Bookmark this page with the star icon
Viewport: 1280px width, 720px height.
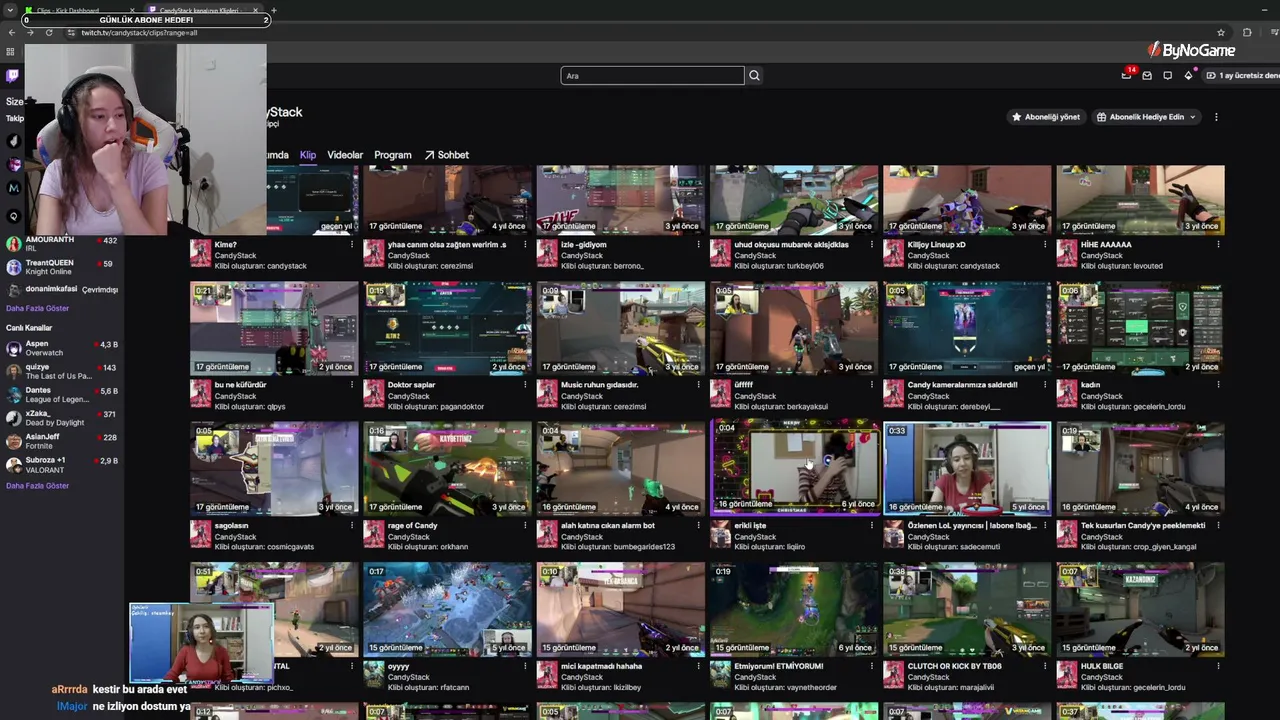[1221, 32]
